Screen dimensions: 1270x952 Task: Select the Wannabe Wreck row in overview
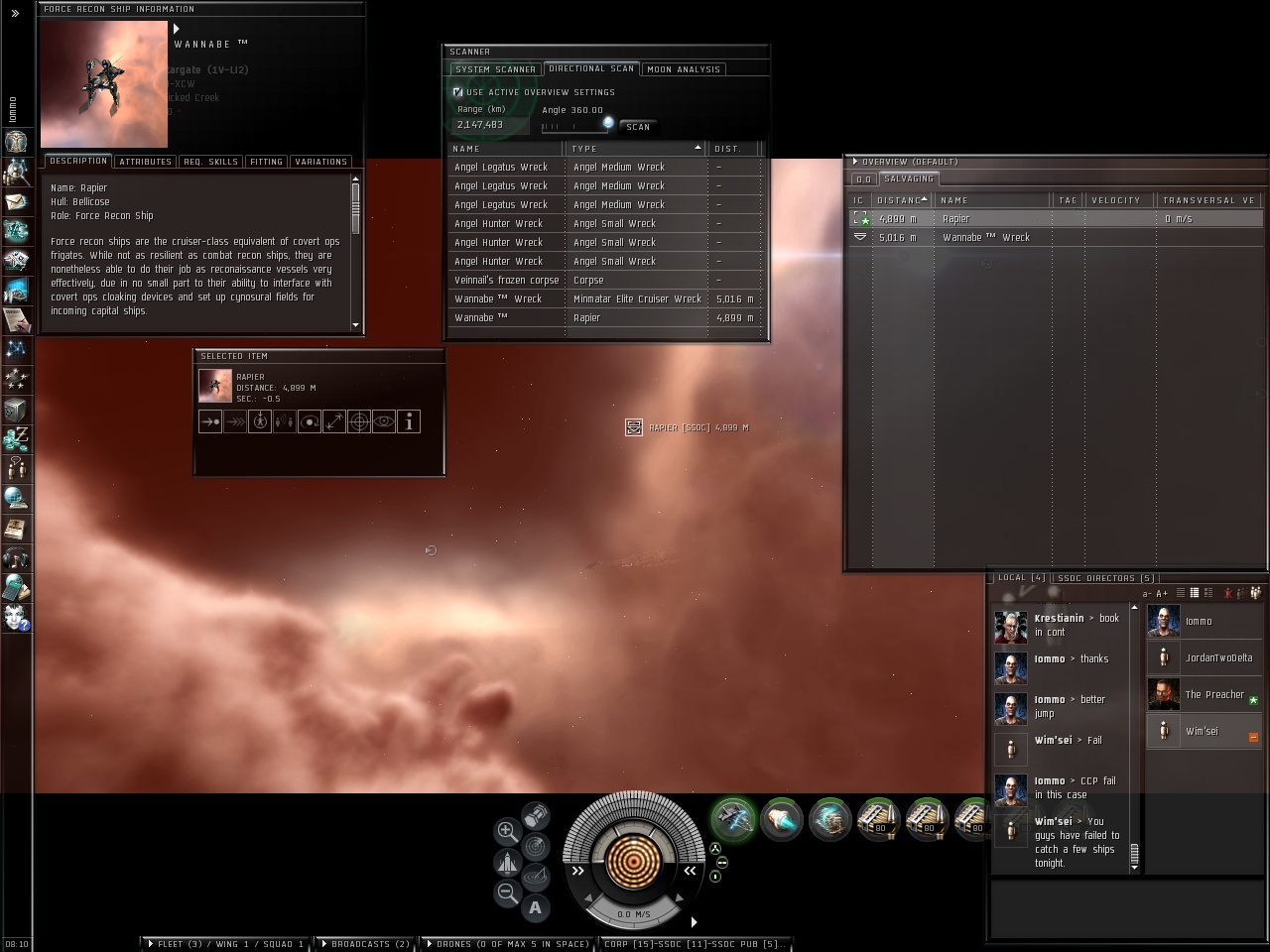[x=1056, y=238]
